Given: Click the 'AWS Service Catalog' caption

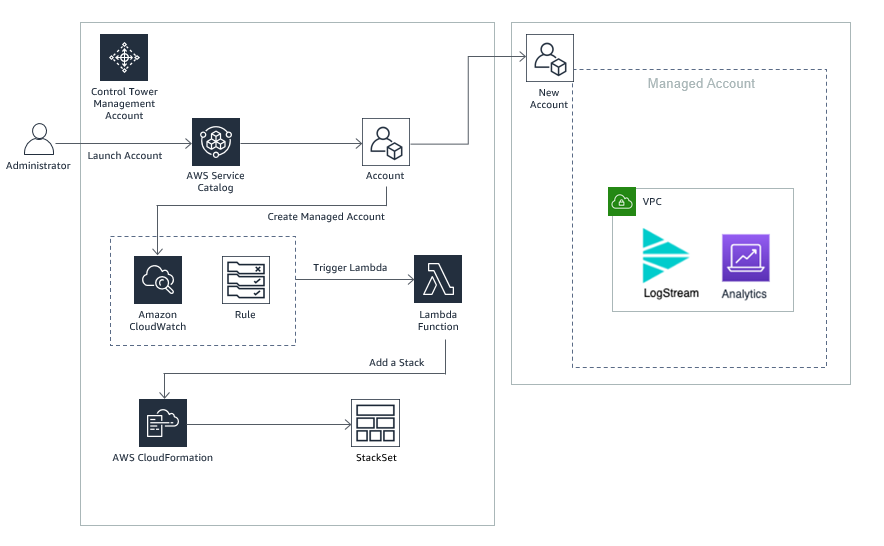Looking at the screenshot, I should 215,182.
